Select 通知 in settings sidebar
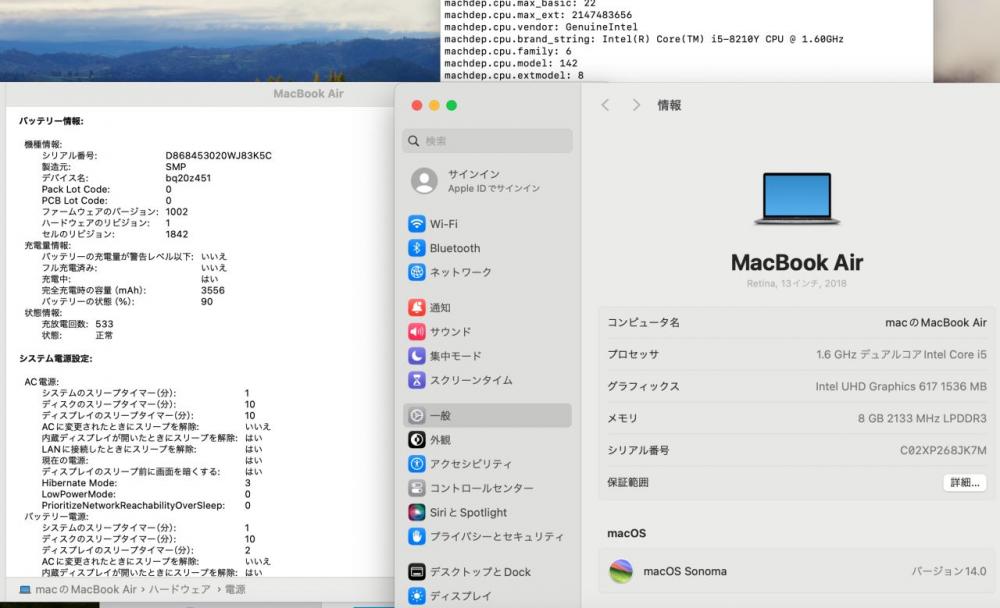Viewport: 1000px width, 608px height. (x=440, y=308)
